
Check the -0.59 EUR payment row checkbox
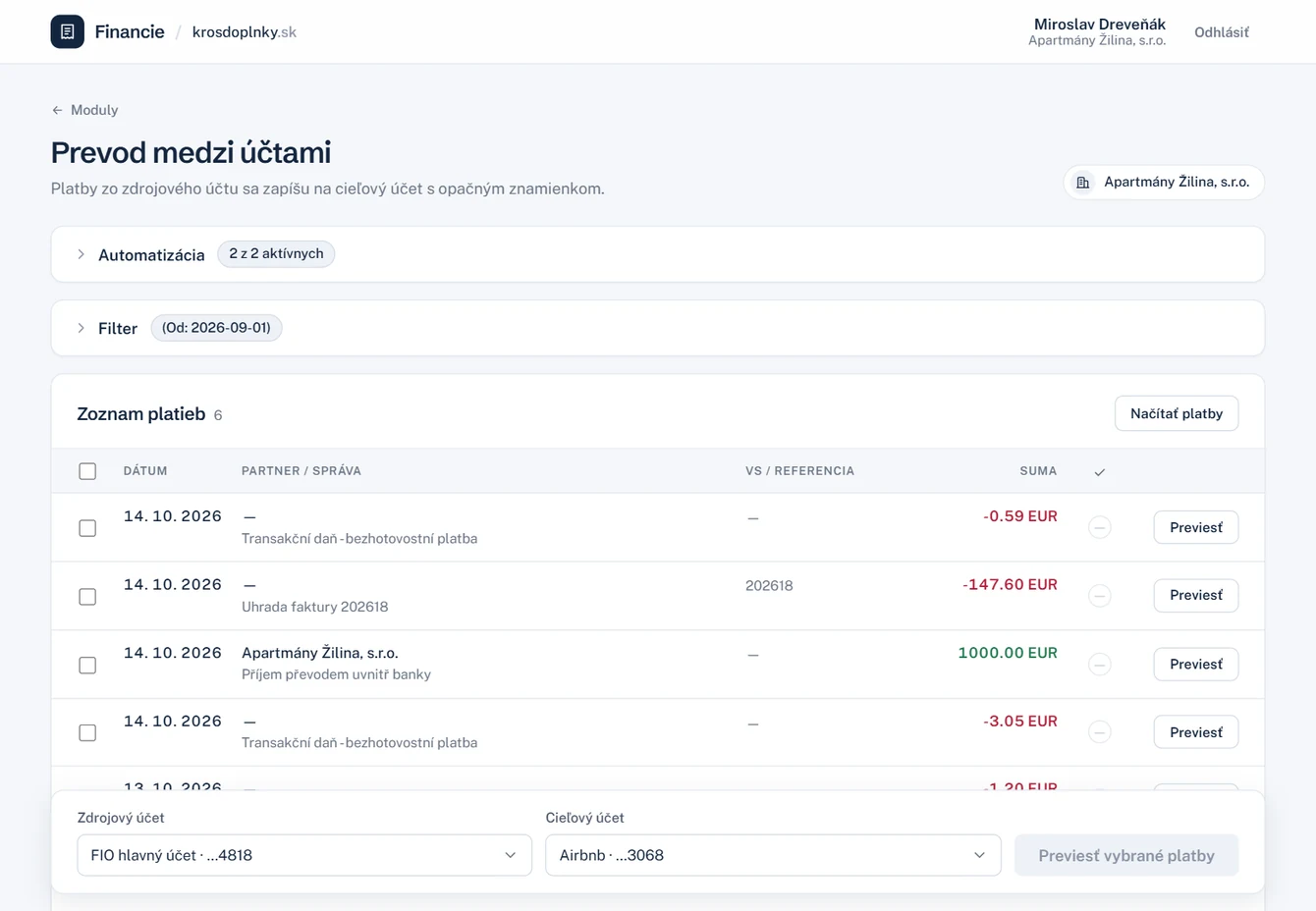pos(87,528)
